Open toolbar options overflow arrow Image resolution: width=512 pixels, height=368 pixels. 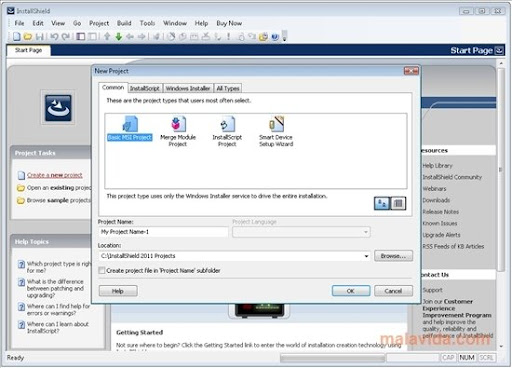tap(284, 36)
